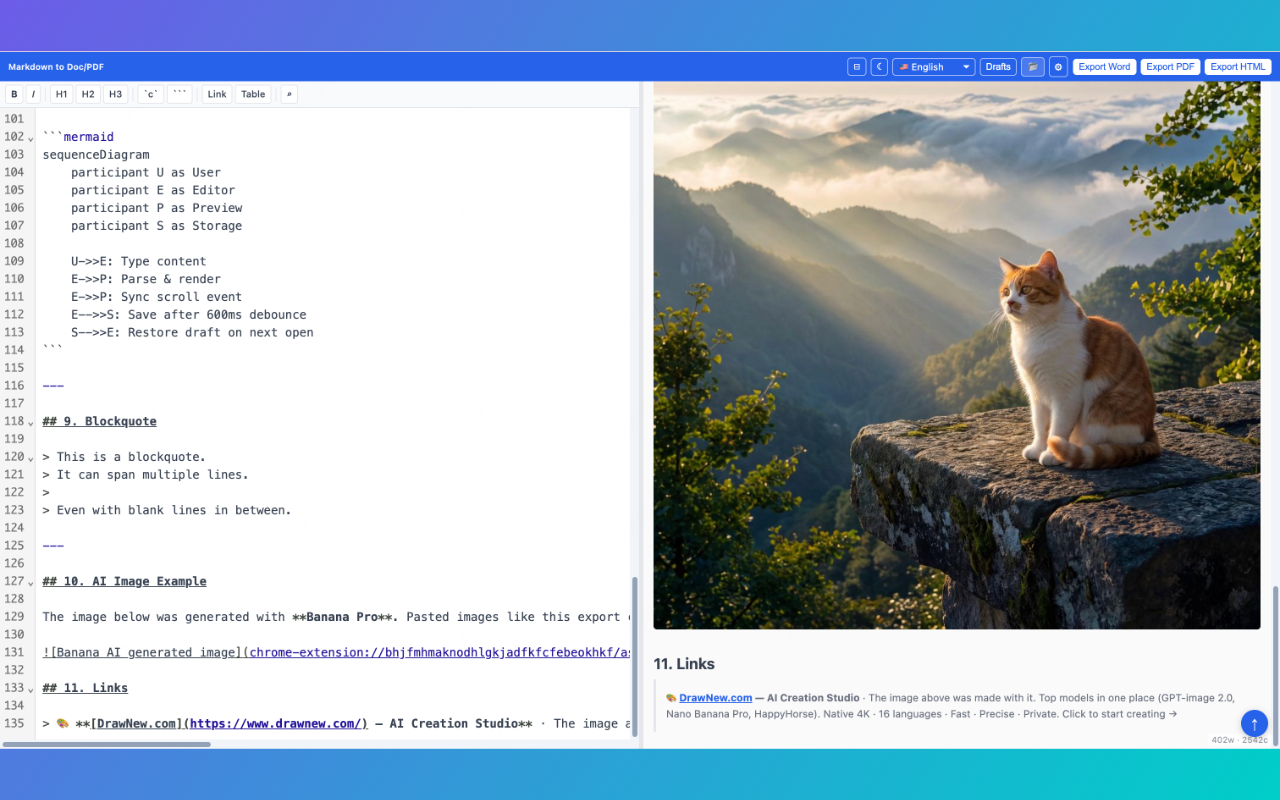The width and height of the screenshot is (1280, 800).
Task: Click the '> Even with blank lines in between.' line
Action: [167, 511]
